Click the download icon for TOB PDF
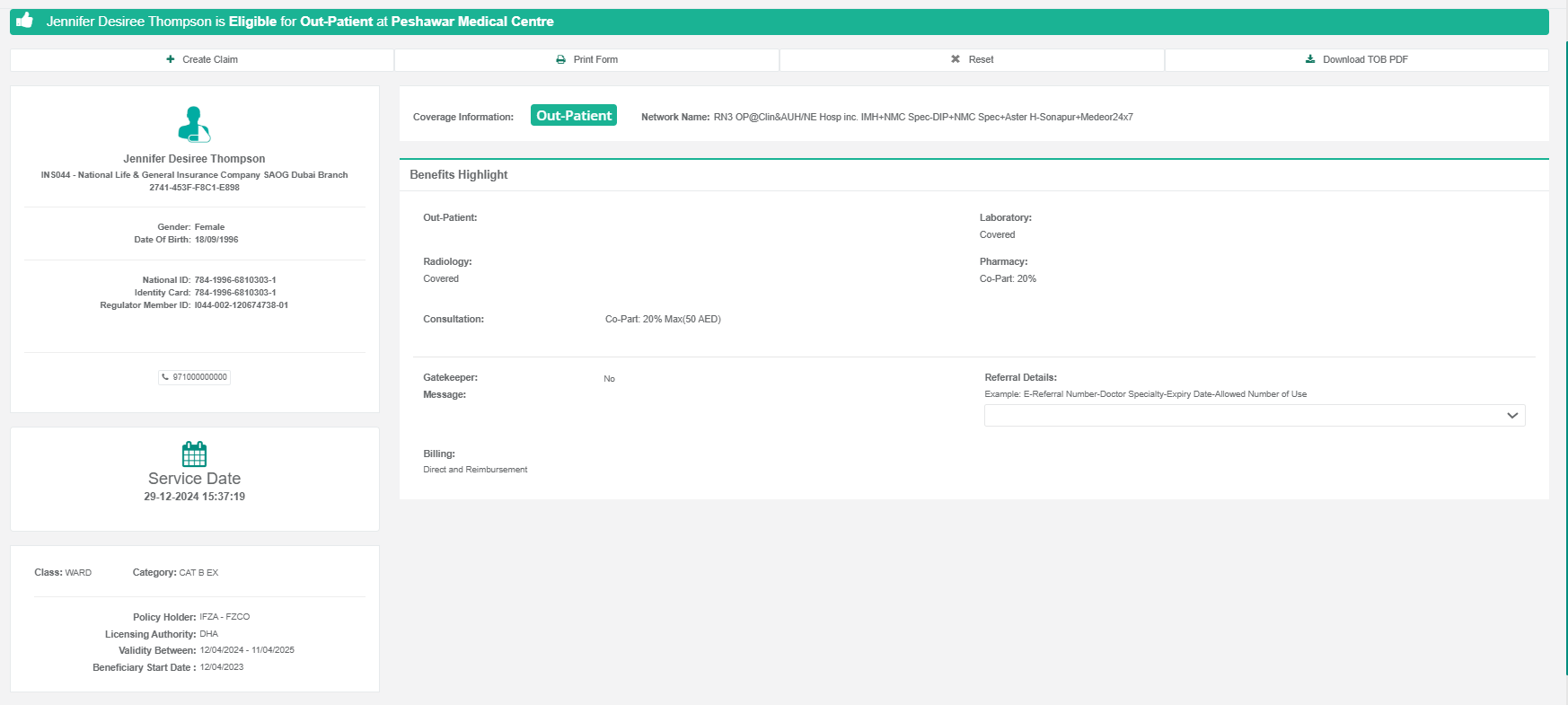The height and width of the screenshot is (705, 1568). (1310, 59)
